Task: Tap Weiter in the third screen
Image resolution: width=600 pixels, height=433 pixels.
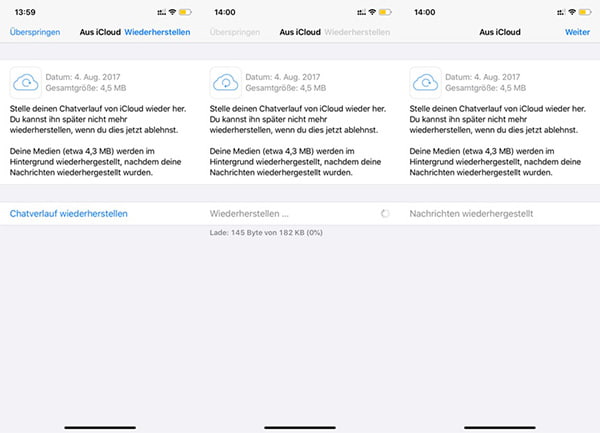Action: point(577,32)
